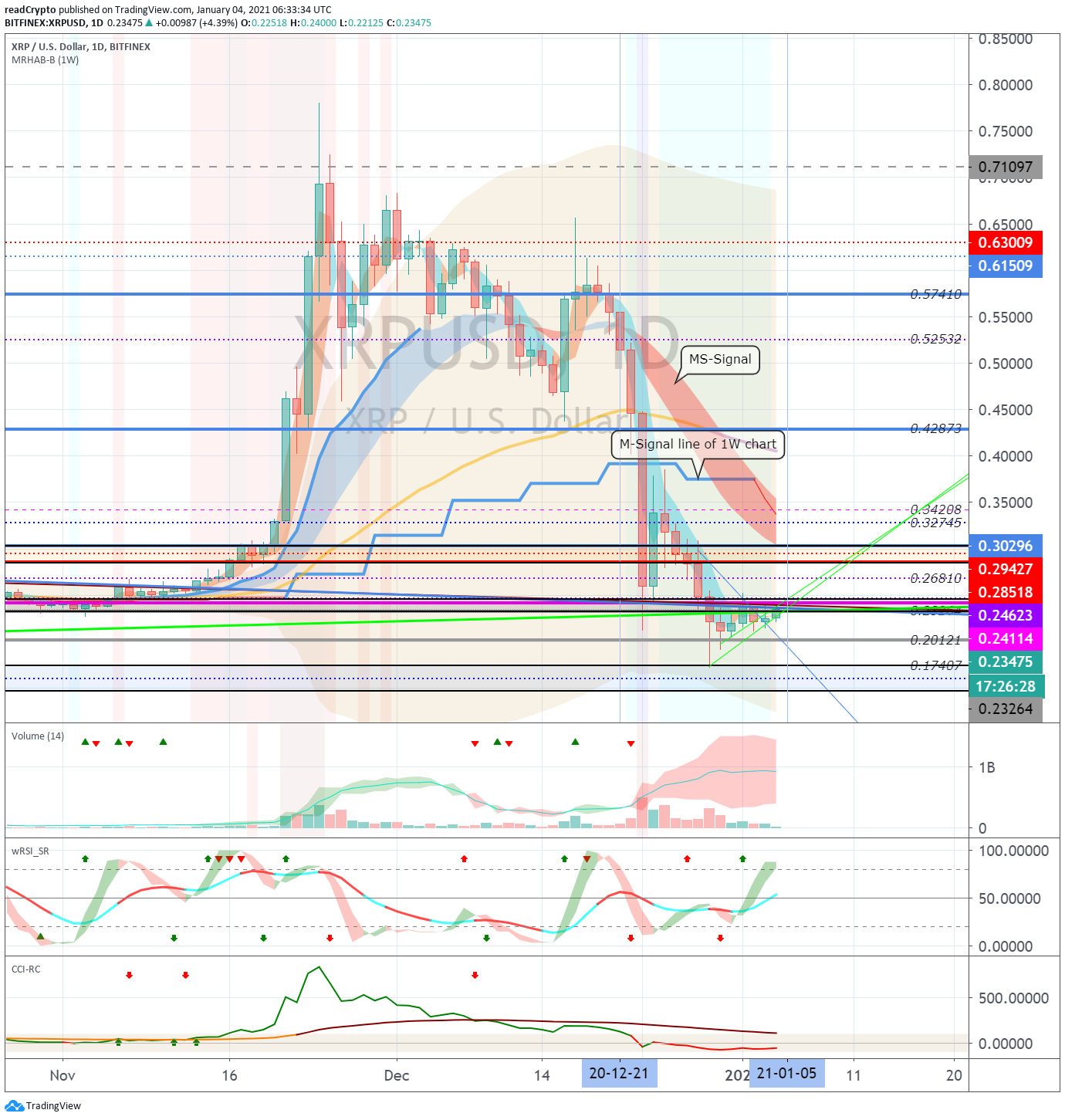This screenshot has width=1065, height=1120.
Task: Click the 100.00000 wRSI scale label
Action: (x=1013, y=851)
